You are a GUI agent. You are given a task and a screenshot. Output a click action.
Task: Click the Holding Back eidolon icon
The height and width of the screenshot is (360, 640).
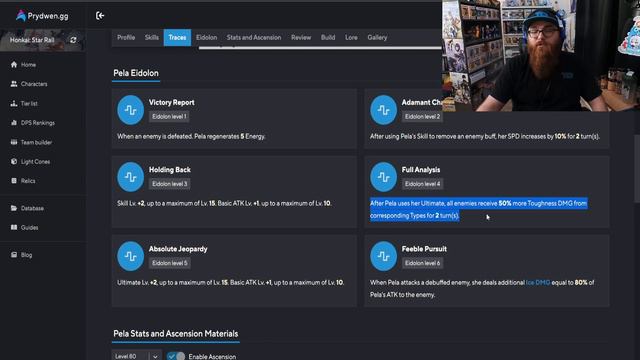[131, 177]
